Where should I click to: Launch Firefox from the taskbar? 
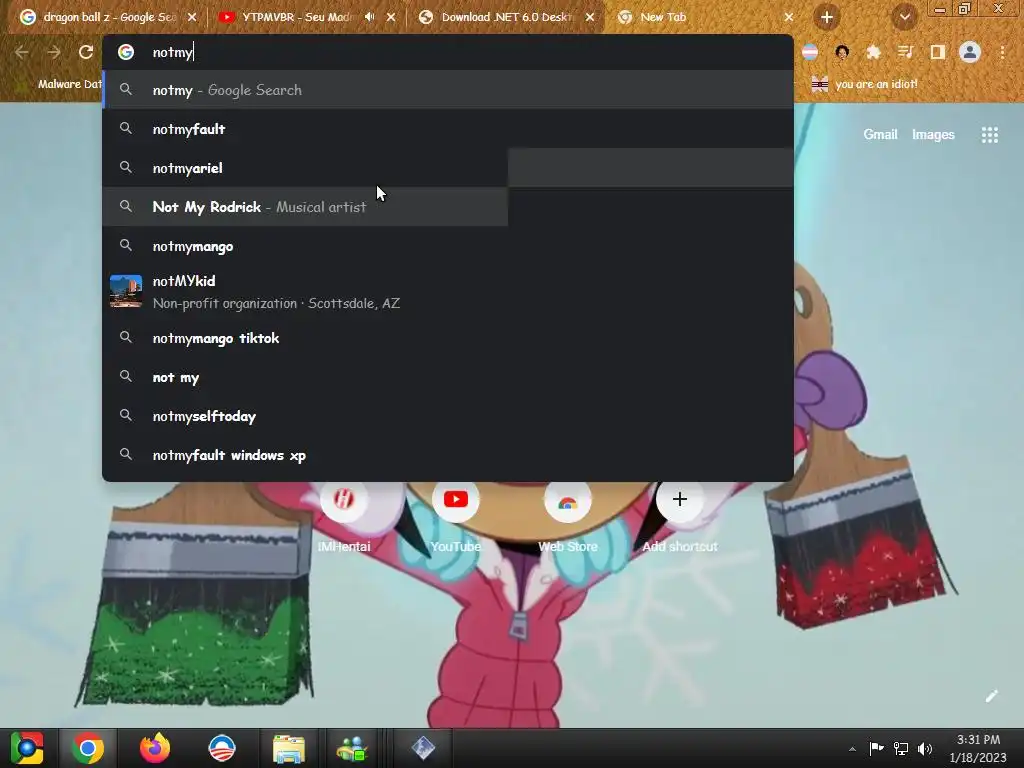tap(155, 748)
